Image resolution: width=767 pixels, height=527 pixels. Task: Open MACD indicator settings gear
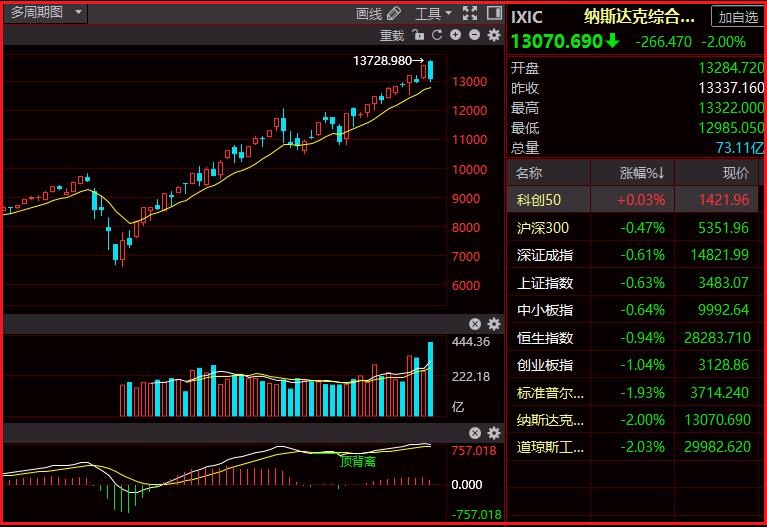[494, 433]
